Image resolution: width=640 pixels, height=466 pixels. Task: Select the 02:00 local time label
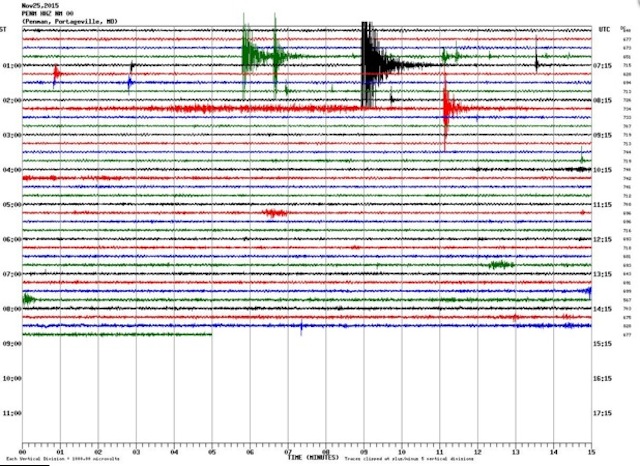pos(12,100)
